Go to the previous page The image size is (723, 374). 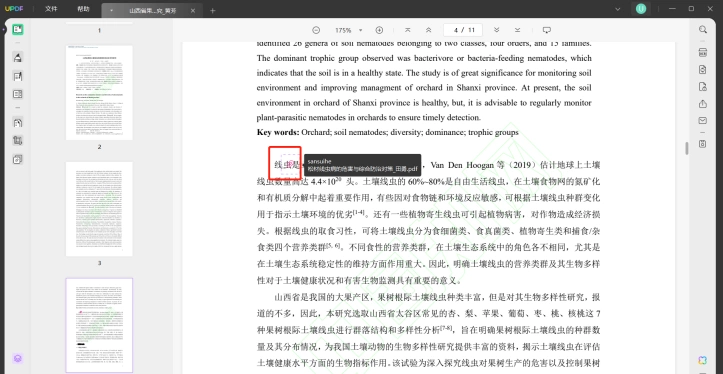coord(428,30)
